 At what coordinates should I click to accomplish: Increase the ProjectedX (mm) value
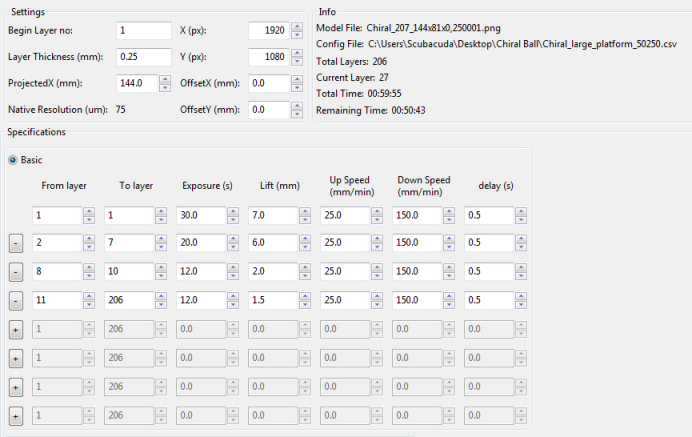(164, 79)
